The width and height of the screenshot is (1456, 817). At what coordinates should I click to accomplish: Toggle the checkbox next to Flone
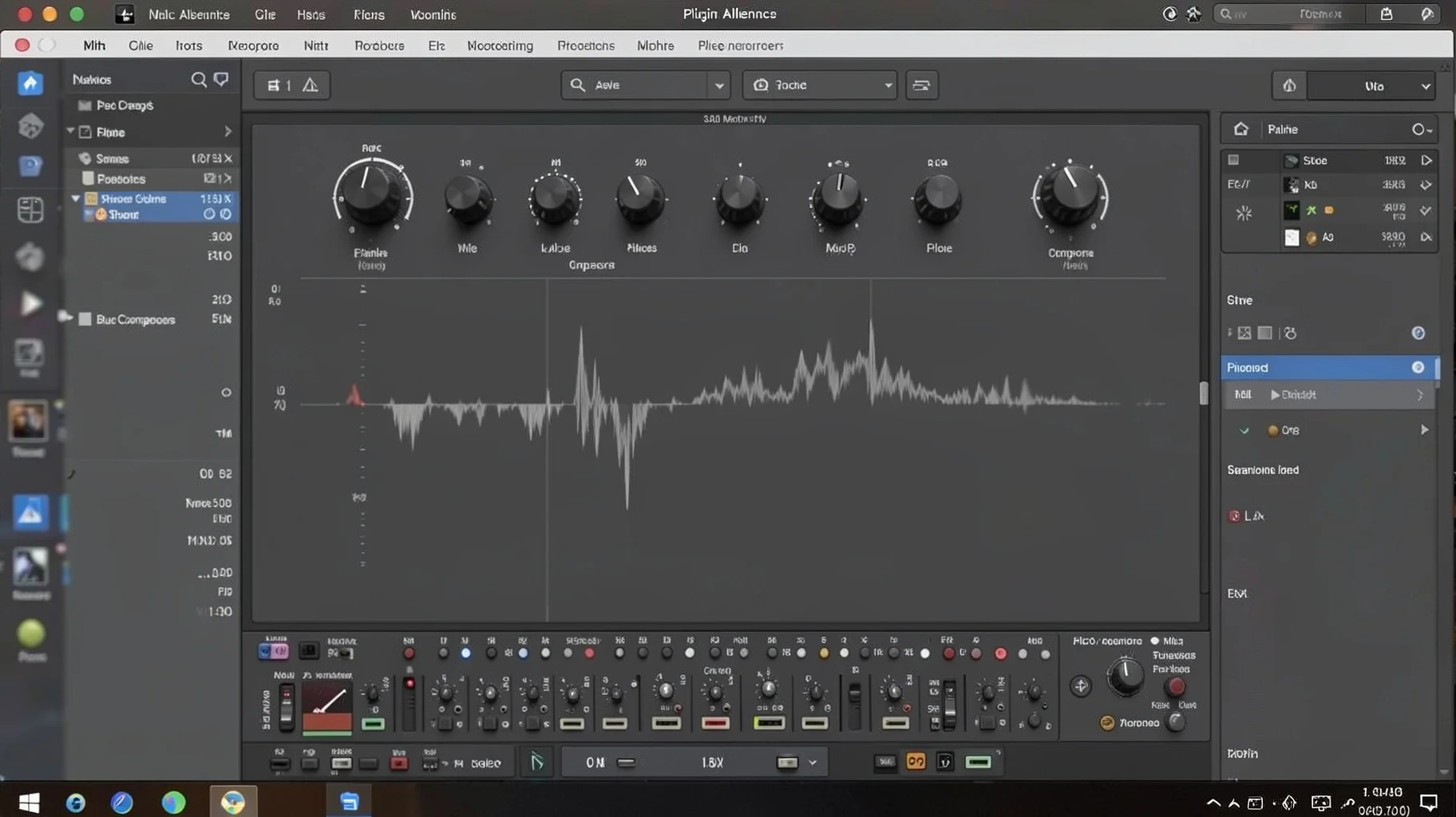tap(85, 132)
